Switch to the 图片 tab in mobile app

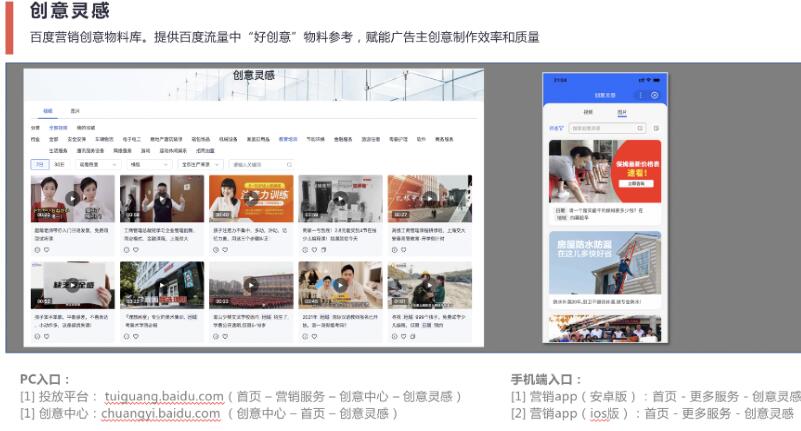[622, 112]
